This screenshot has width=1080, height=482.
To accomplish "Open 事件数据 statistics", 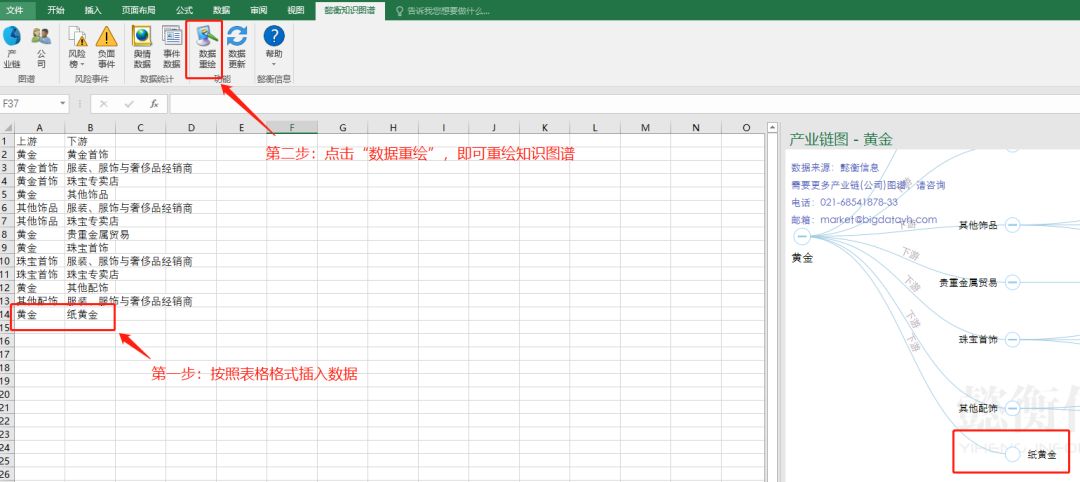I will 172,47.
